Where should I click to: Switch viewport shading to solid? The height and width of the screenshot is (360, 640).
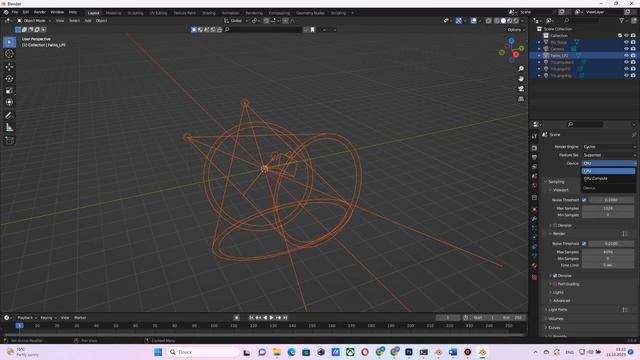tap(503, 21)
